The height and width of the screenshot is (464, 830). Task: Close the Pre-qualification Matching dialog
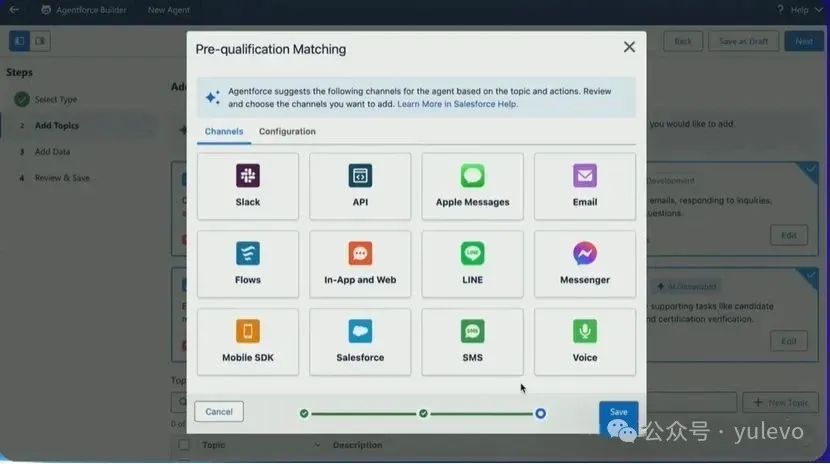click(629, 47)
